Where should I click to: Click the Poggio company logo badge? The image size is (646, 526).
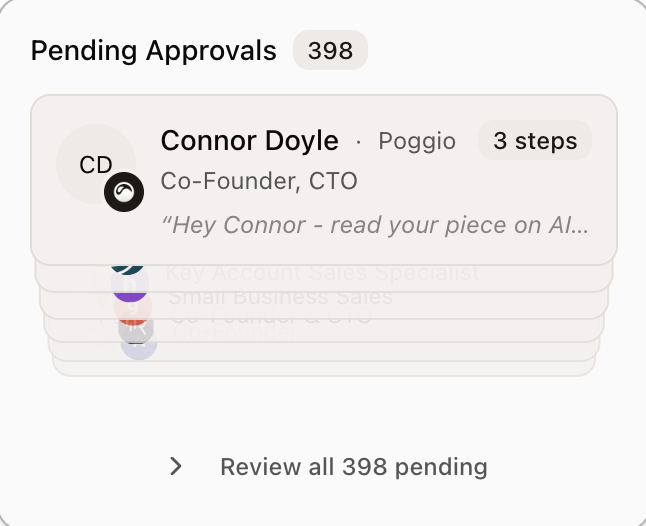tap(123, 191)
